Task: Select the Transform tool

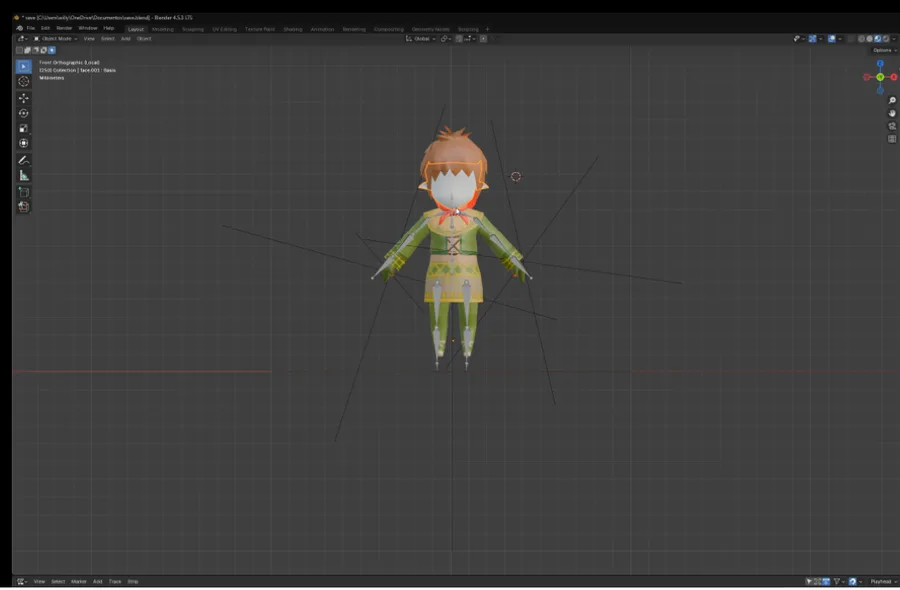Action: pyautogui.click(x=24, y=143)
